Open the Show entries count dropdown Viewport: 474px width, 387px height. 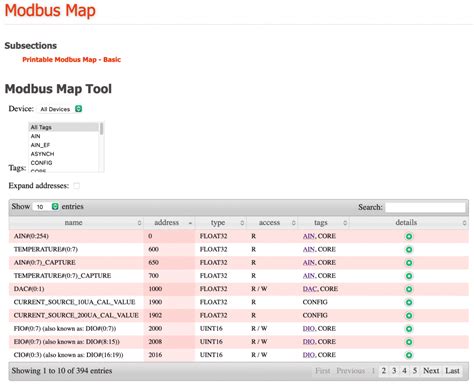coord(46,207)
